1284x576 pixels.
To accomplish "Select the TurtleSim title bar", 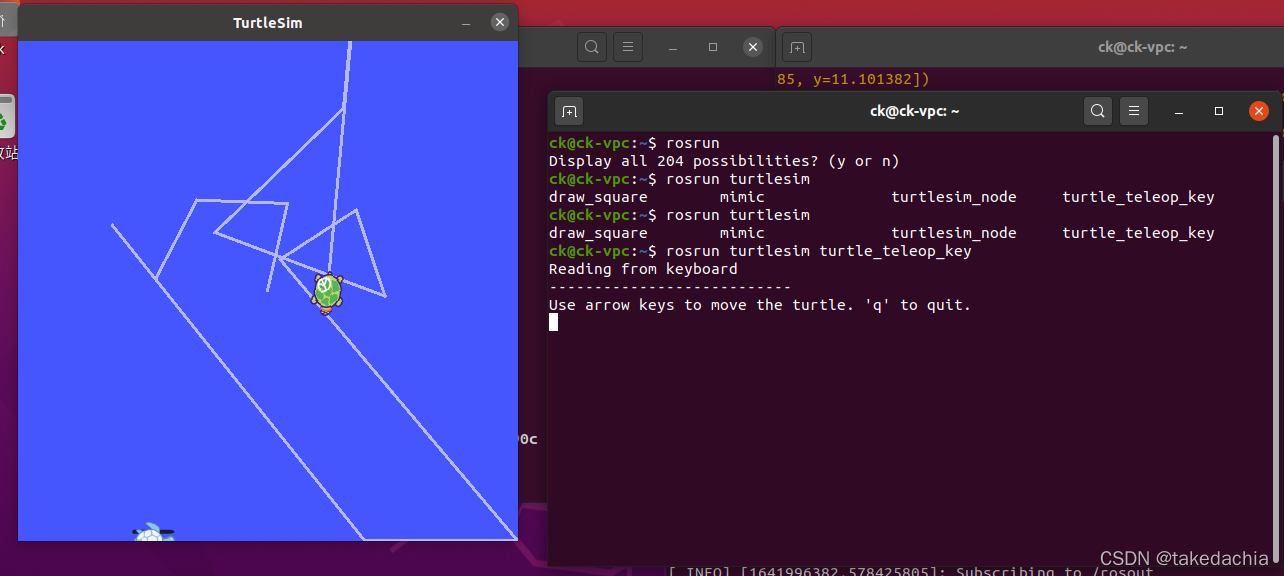I will (x=268, y=23).
